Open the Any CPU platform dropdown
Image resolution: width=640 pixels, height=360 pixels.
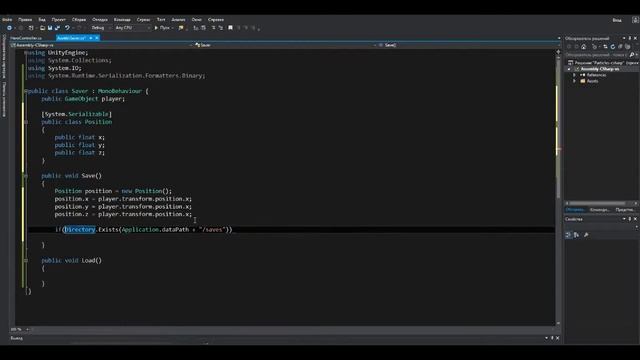pos(132,28)
